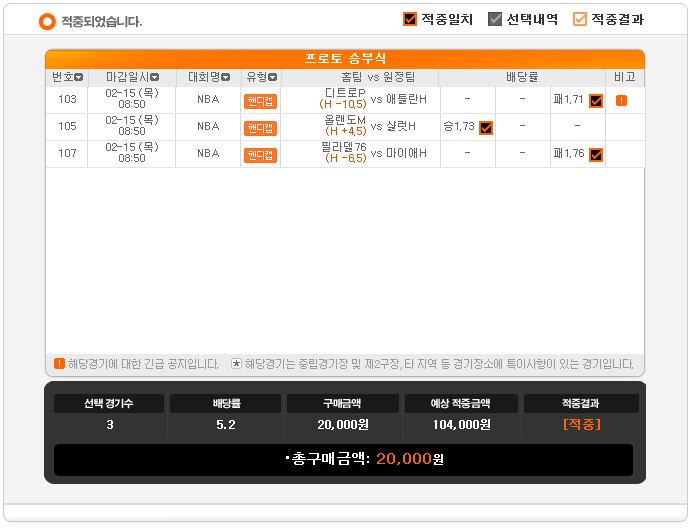The image size is (692, 529).
Task: Click the 프로토 승부식 header tab
Action: pos(345,59)
